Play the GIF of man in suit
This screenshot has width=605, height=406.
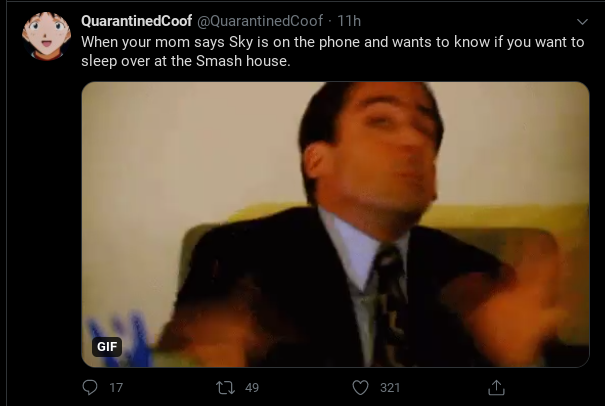point(335,224)
